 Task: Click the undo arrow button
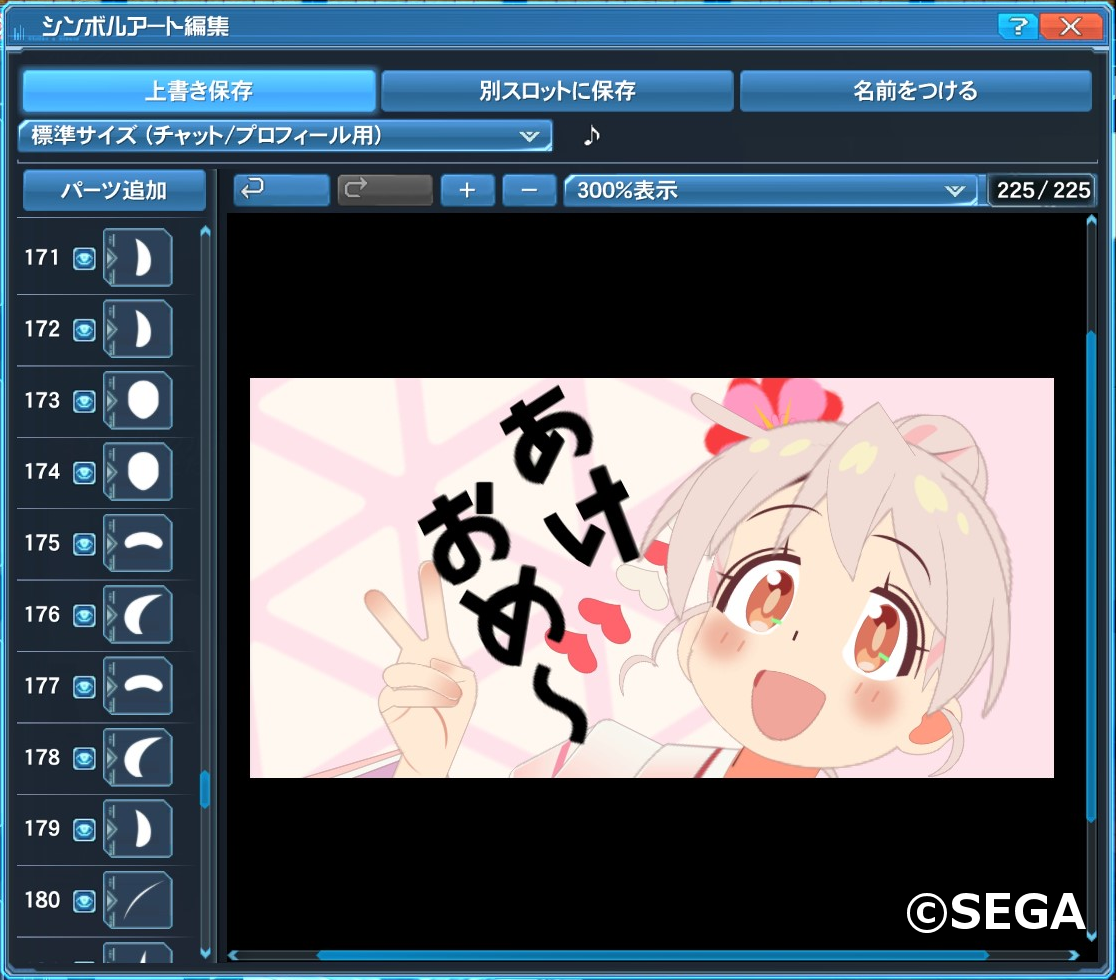coord(281,190)
